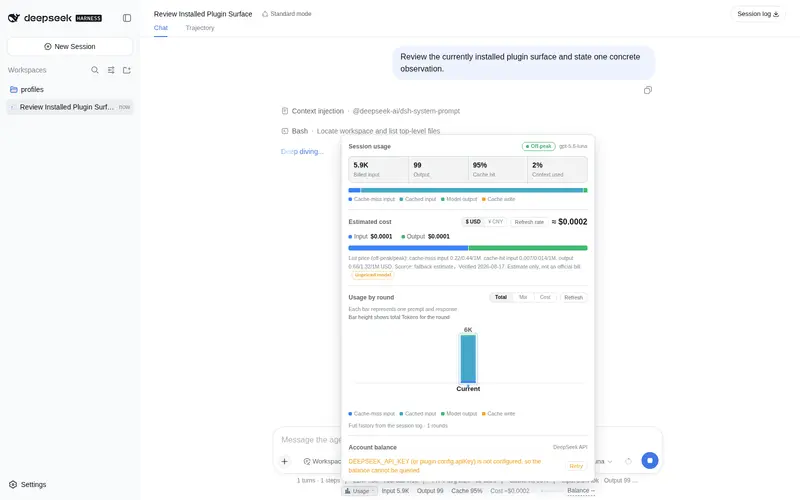
Task: Click the Billed input 5.9K stat card
Action: 379,169
